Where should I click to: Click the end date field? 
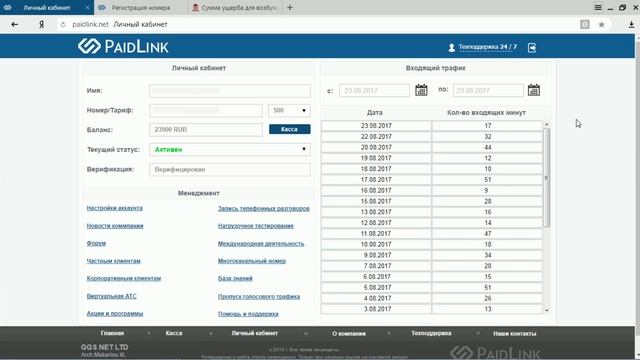tap(488, 90)
